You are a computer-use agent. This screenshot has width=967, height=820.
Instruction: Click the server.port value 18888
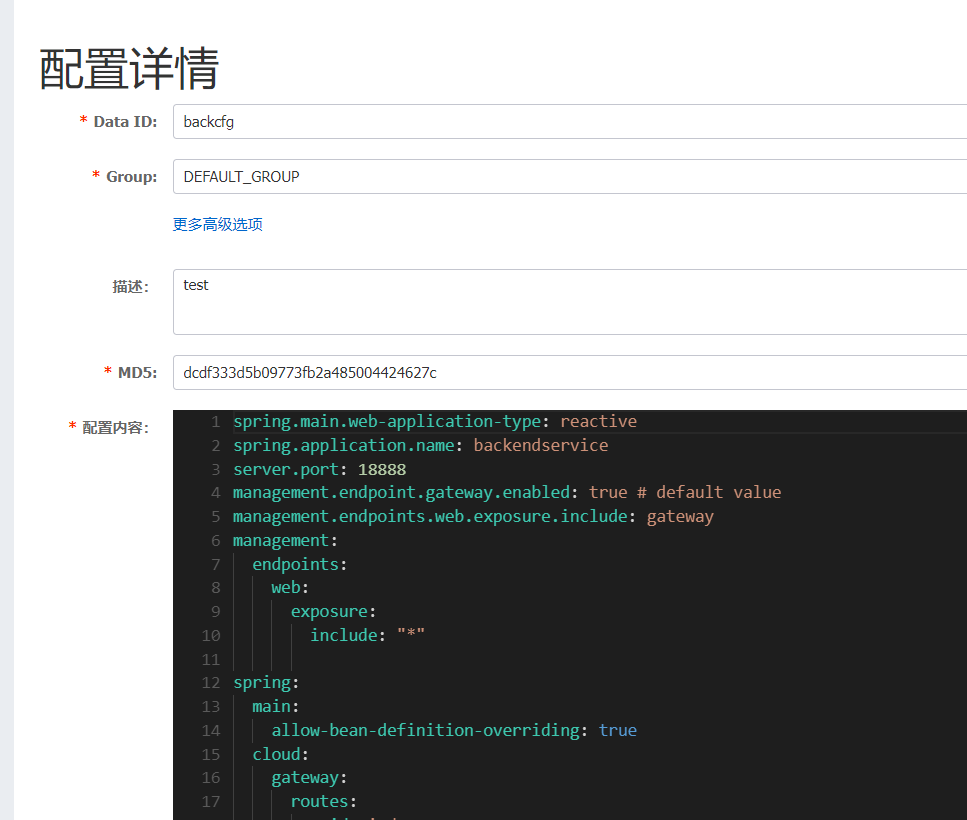pyautogui.click(x=381, y=469)
